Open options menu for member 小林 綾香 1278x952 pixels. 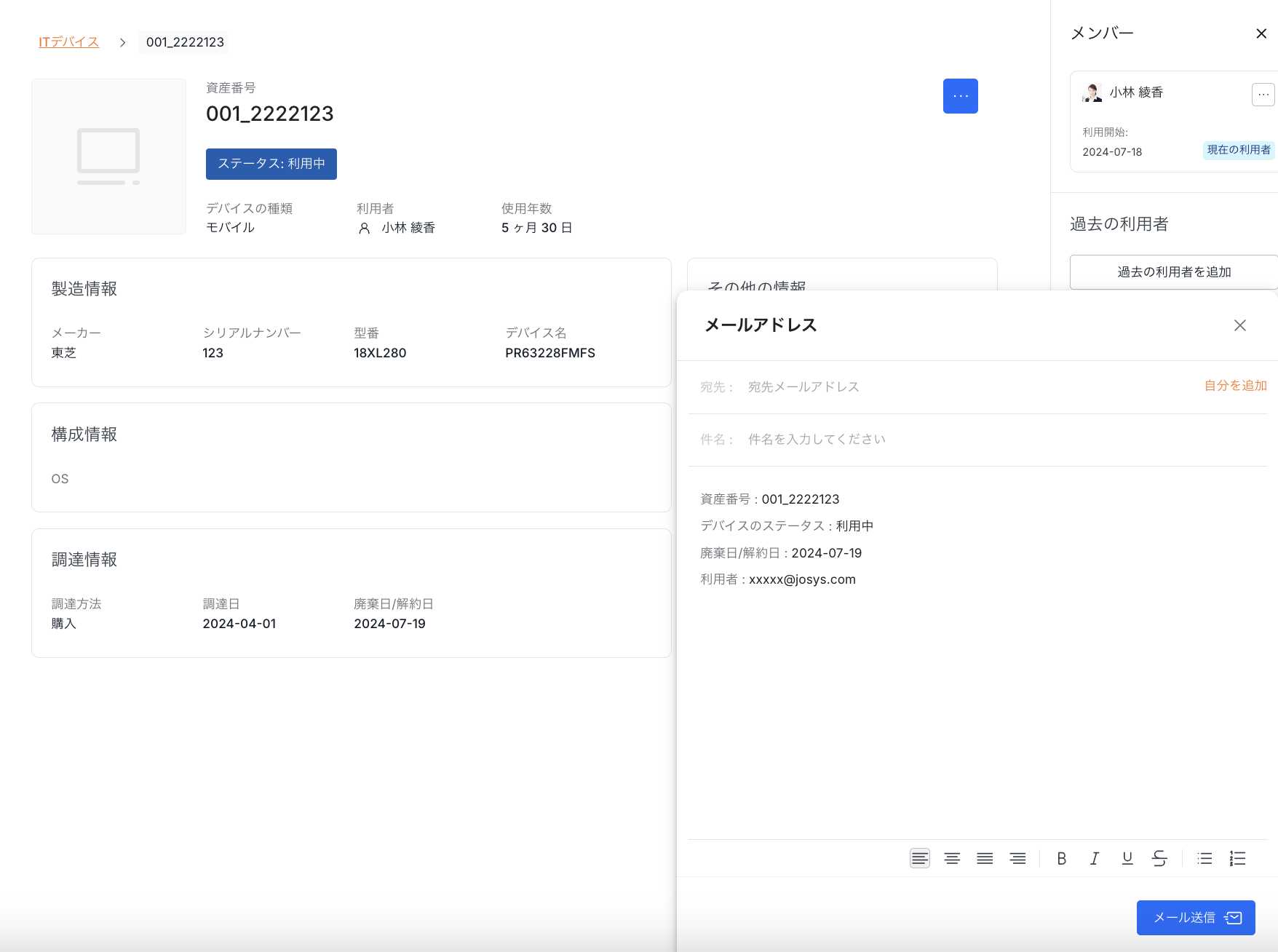pyautogui.click(x=1263, y=95)
